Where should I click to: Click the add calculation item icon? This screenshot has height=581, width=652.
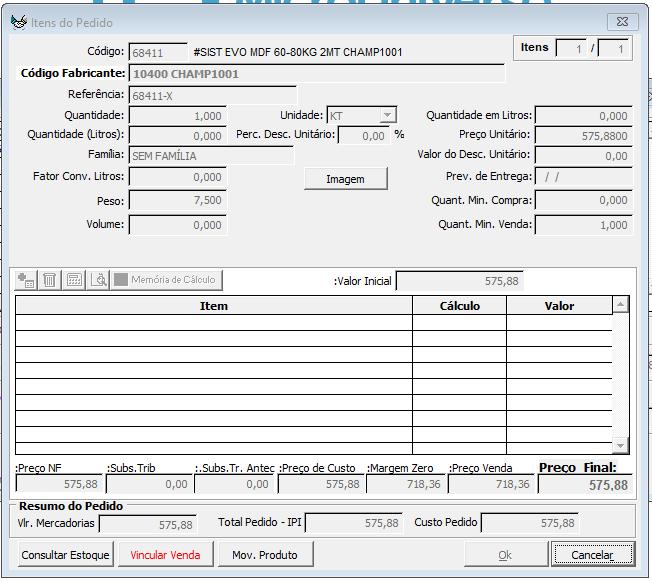26,280
